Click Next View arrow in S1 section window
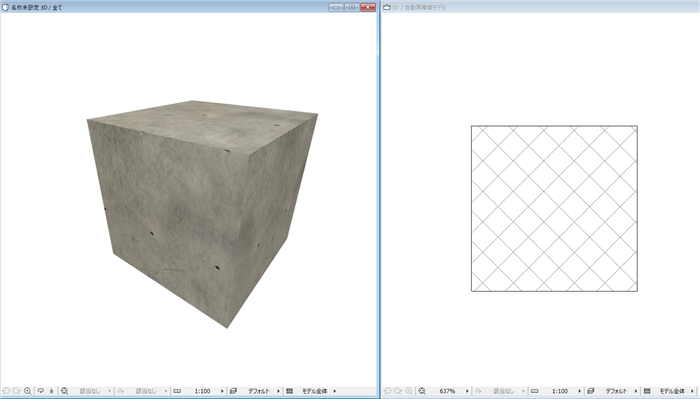700x399 pixels. pos(398,391)
